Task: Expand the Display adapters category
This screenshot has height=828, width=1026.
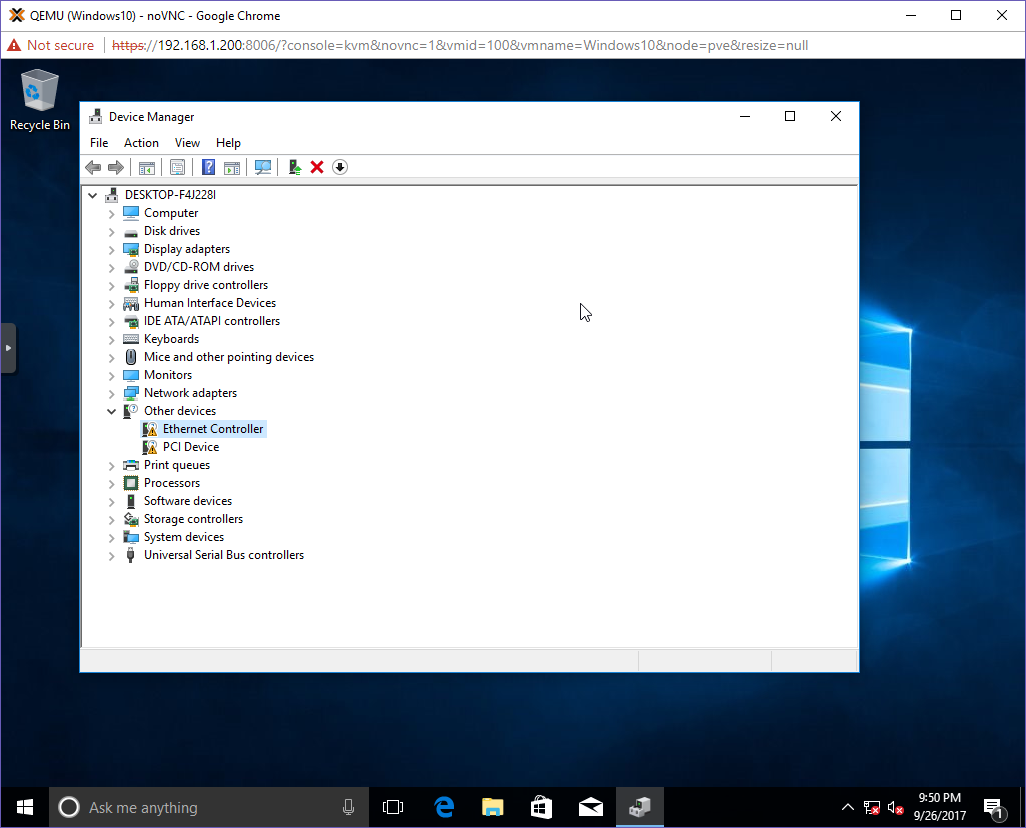Action: [111, 248]
